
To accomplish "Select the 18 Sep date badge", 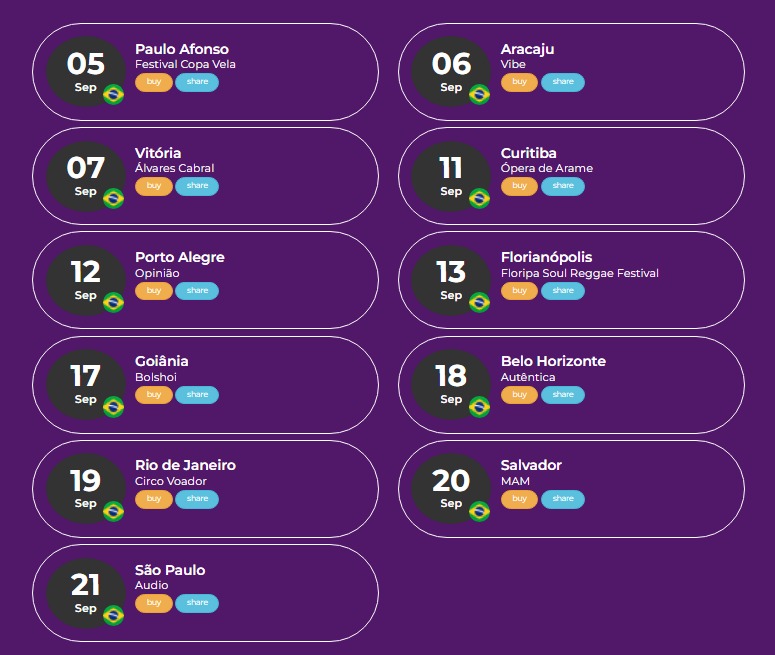I will (x=451, y=385).
